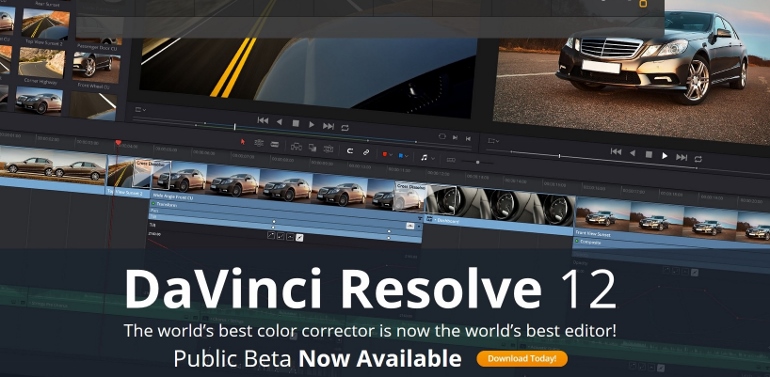Play reverse in the timeline viewer

click(632, 153)
